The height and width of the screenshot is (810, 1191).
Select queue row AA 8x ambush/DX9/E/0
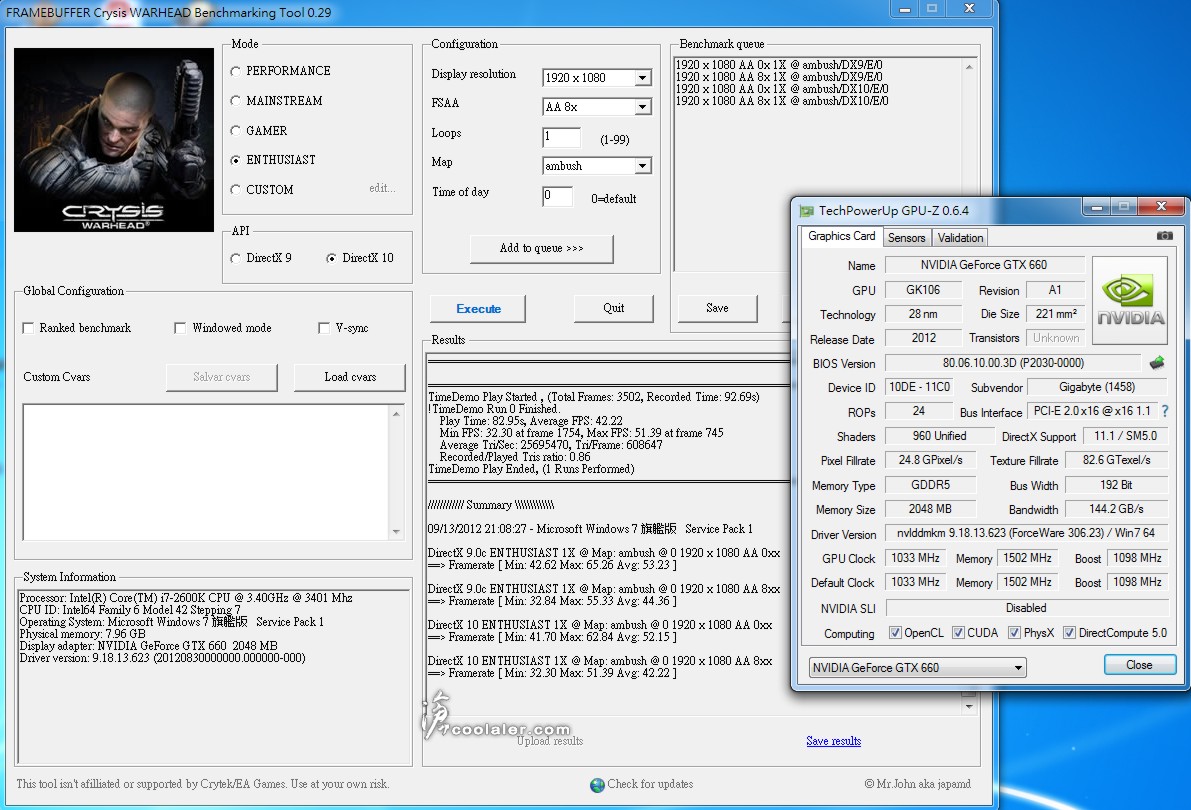pyautogui.click(x=779, y=77)
